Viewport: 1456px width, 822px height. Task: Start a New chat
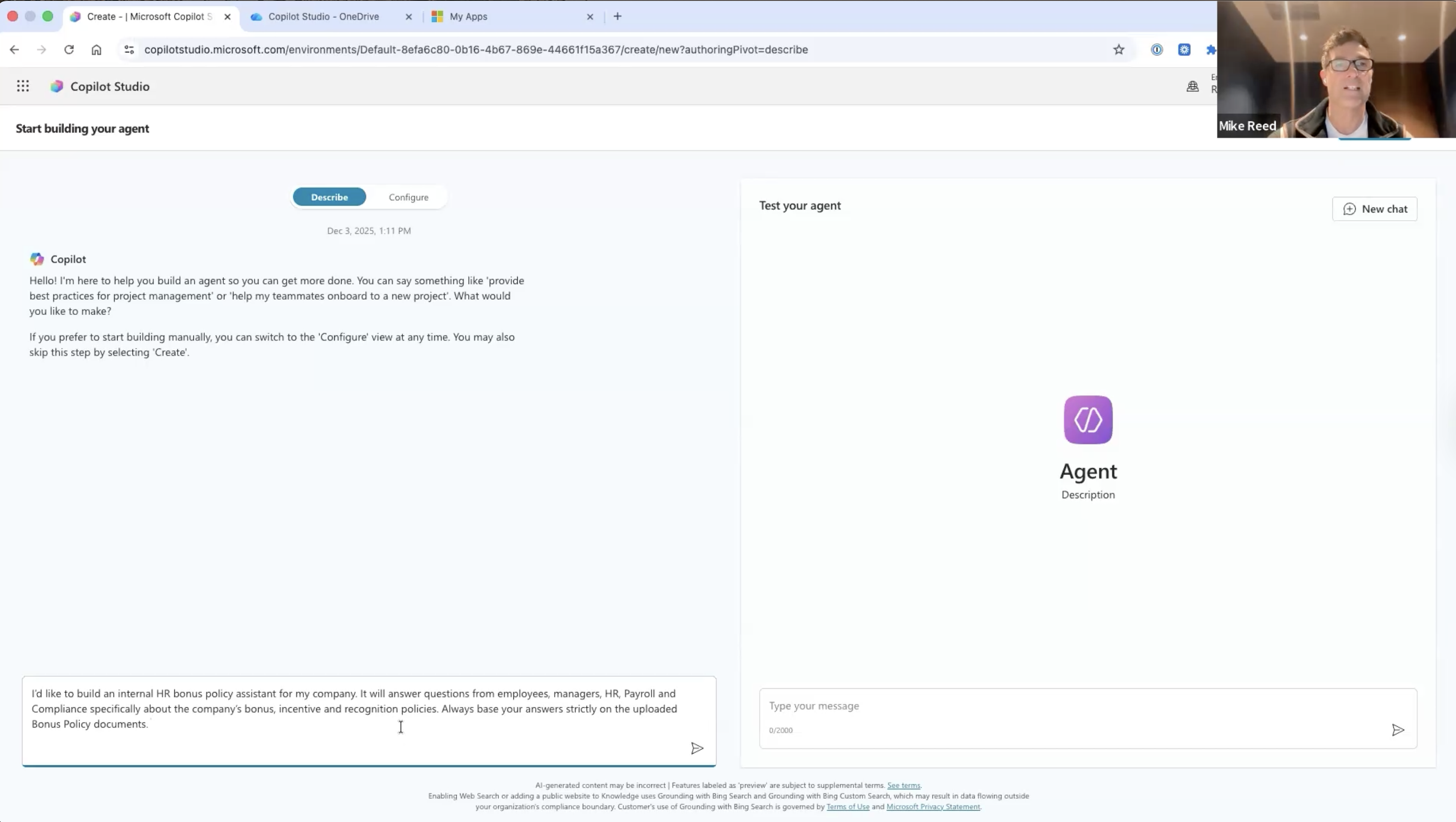pos(1375,209)
